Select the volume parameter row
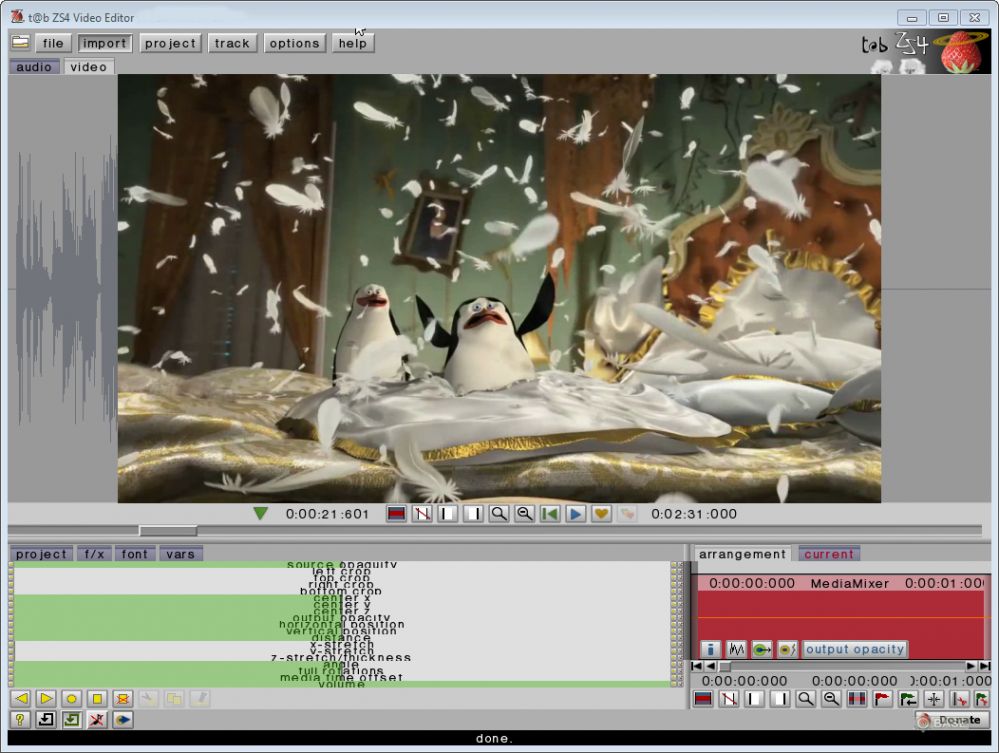Screen dimensions: 999x753 click(341, 684)
